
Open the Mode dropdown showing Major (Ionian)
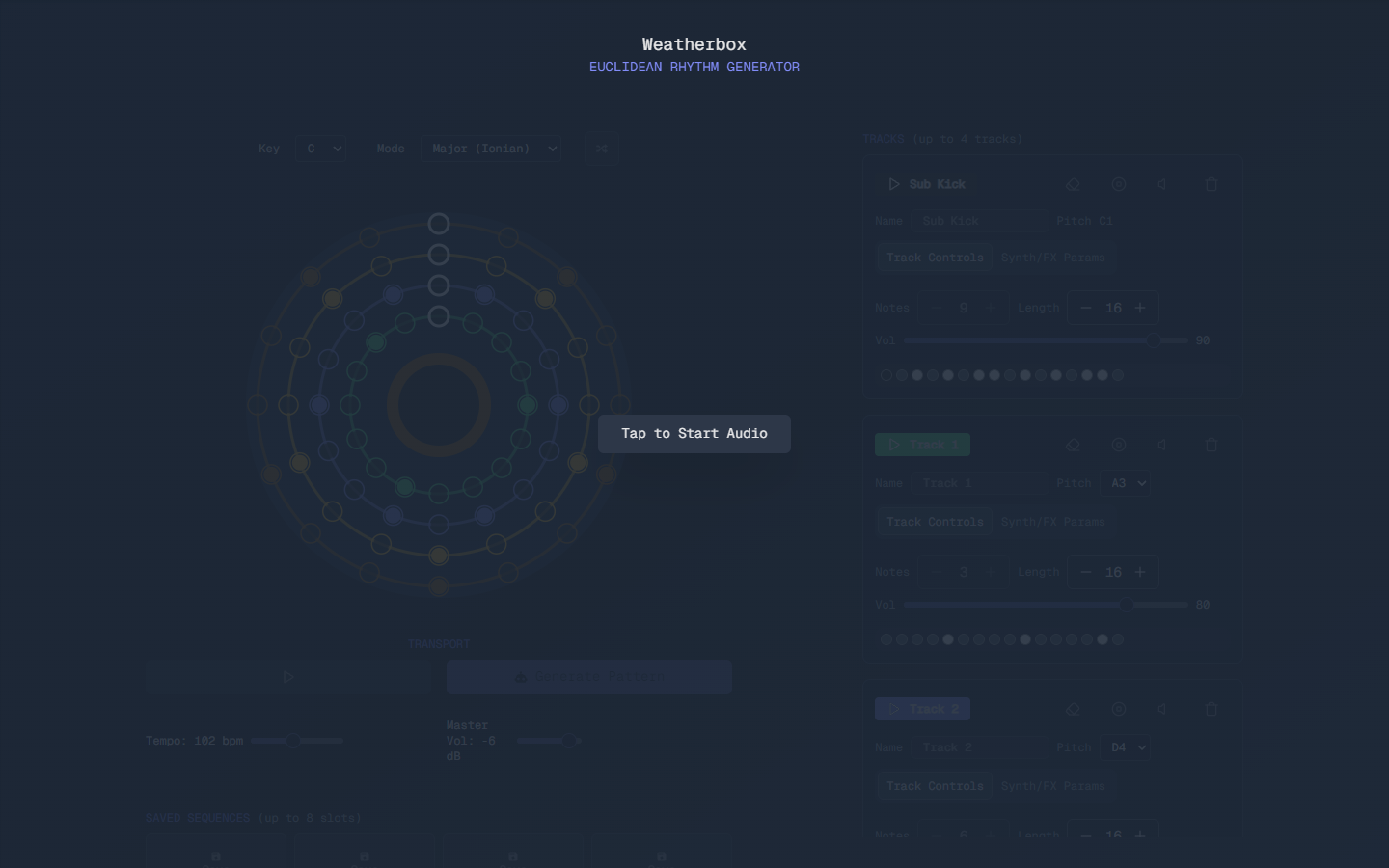(492, 149)
